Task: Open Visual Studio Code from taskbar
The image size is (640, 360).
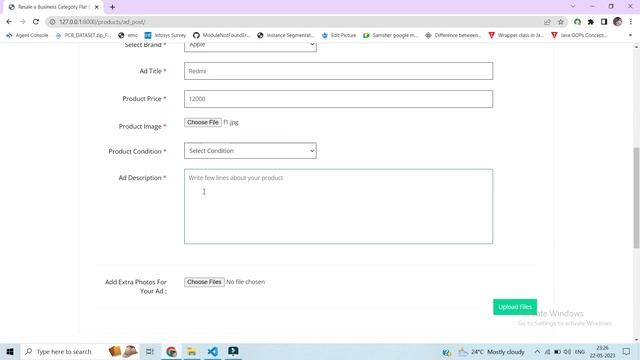Action: click(213, 351)
